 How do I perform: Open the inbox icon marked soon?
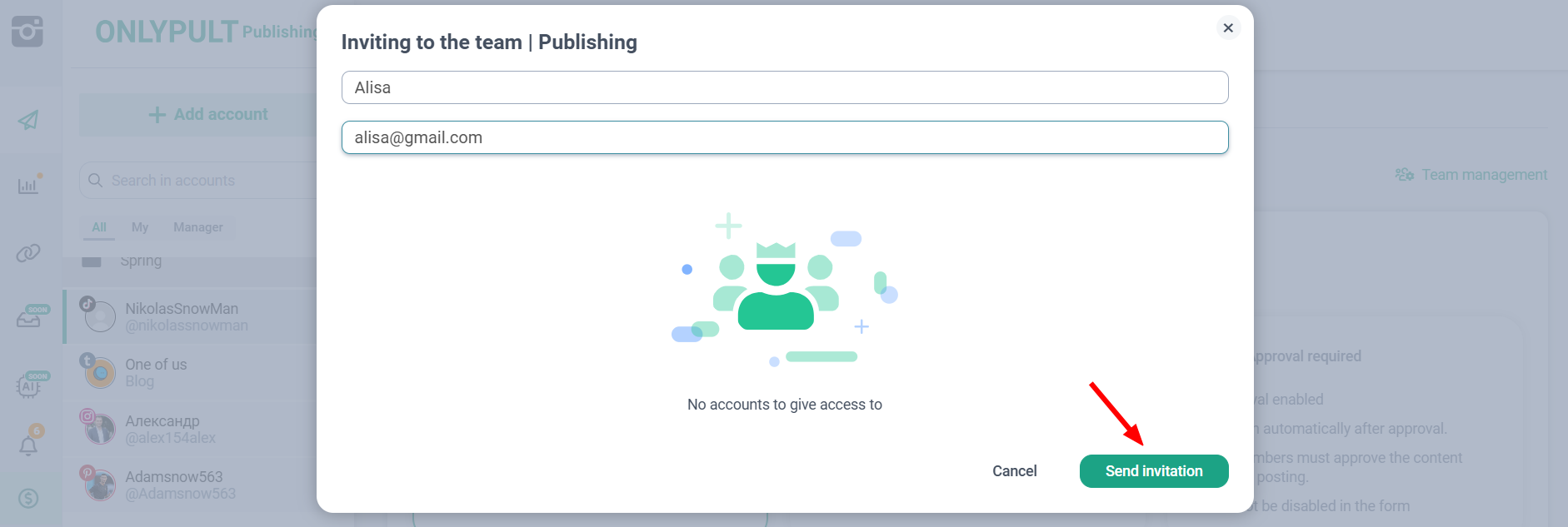click(29, 318)
